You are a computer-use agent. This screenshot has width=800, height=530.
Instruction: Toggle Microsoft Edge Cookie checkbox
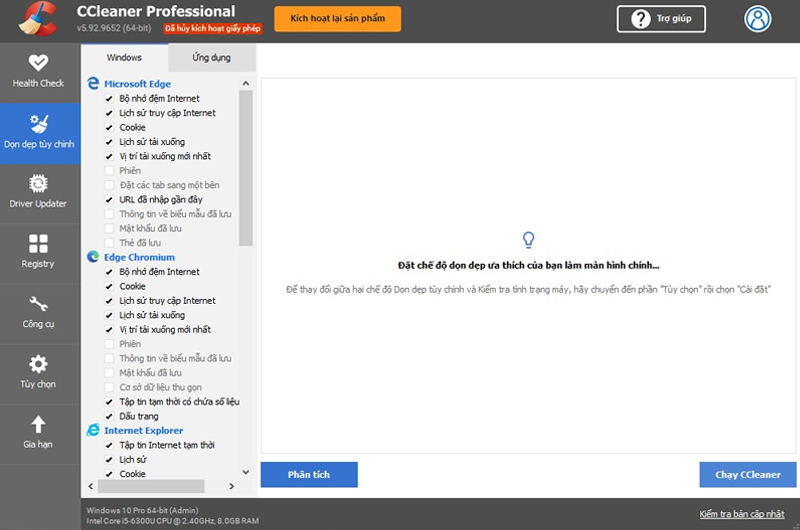click(x=109, y=128)
